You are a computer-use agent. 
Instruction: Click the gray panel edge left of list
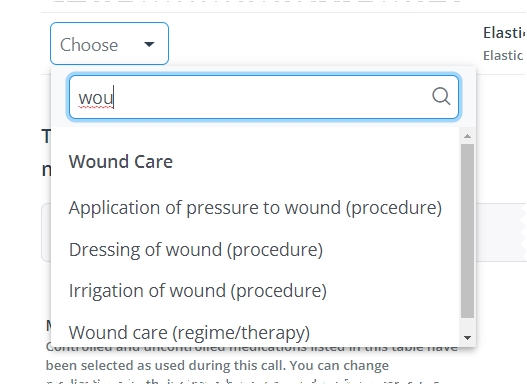click(46, 232)
